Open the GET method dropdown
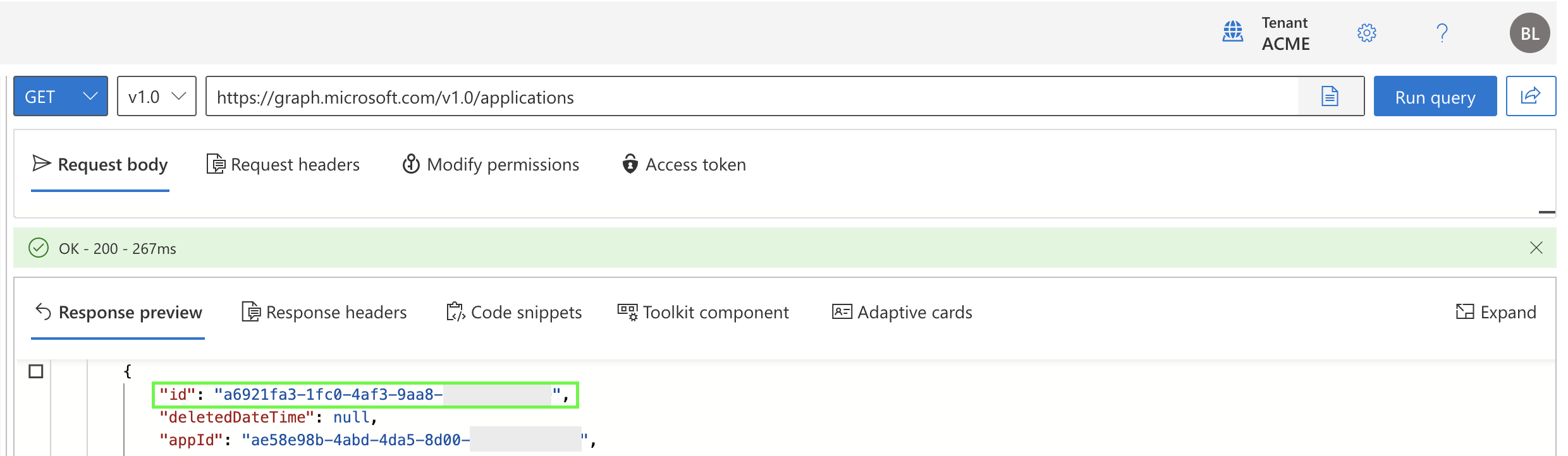Screen dimensions: 1568x456 coord(61,97)
